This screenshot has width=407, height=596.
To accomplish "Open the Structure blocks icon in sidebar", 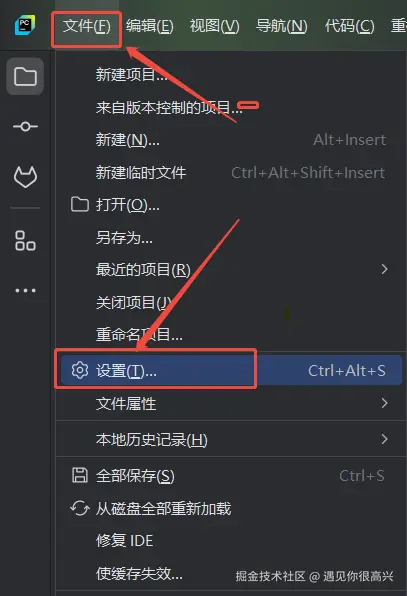I will tap(25, 240).
